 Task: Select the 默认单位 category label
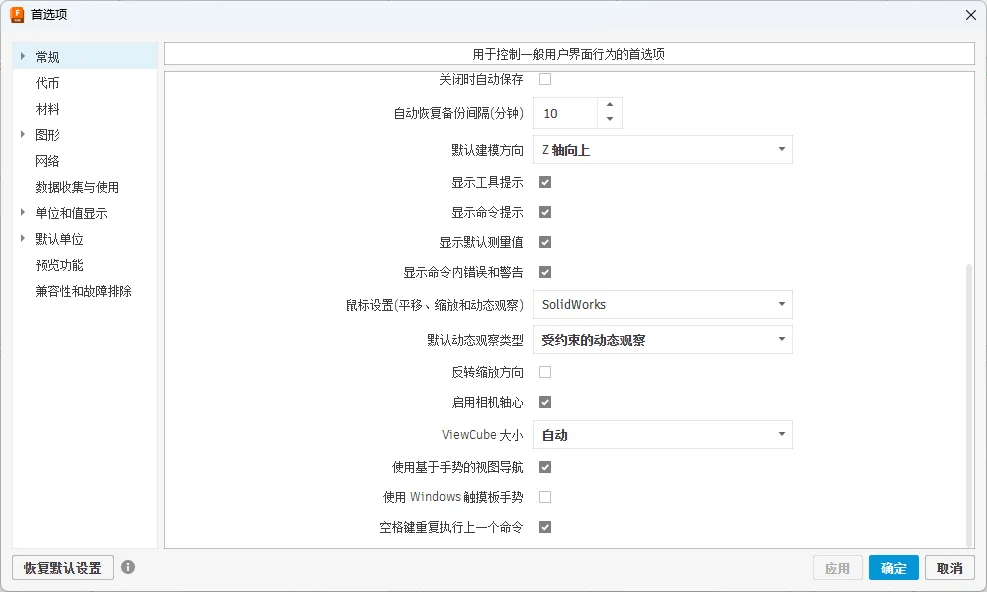[x=59, y=239]
